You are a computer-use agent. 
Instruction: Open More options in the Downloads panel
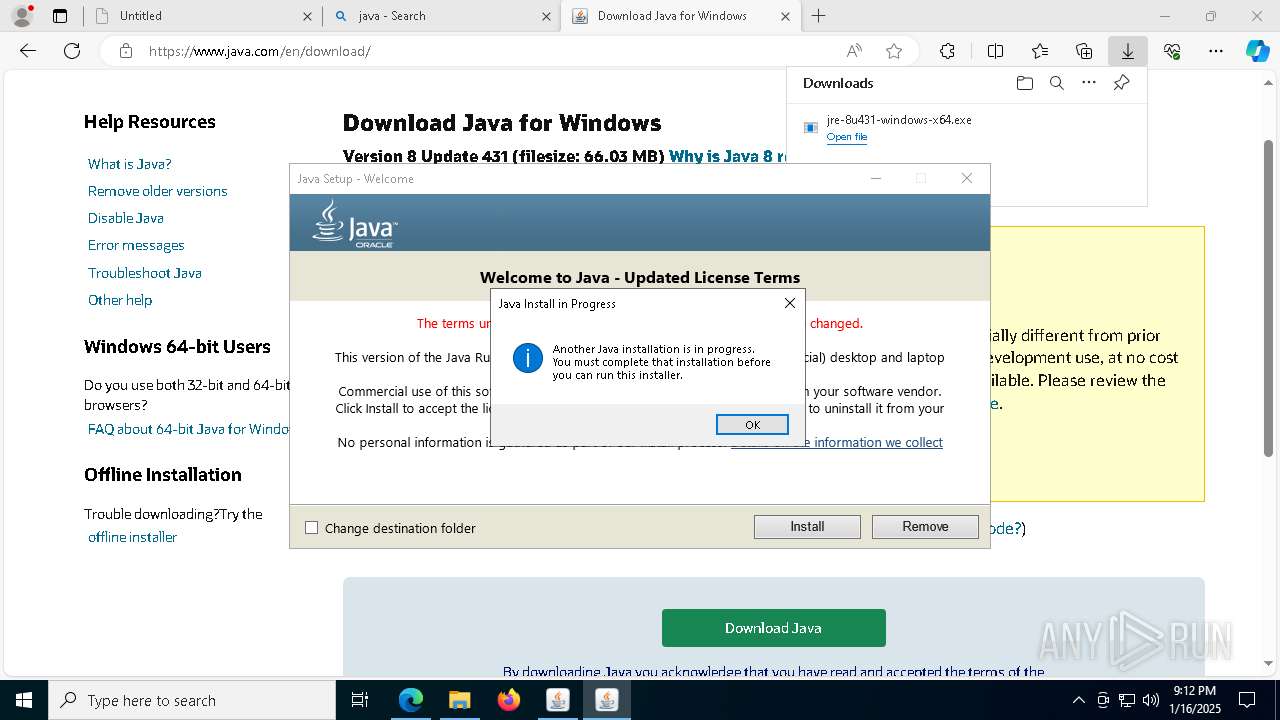[x=1089, y=83]
